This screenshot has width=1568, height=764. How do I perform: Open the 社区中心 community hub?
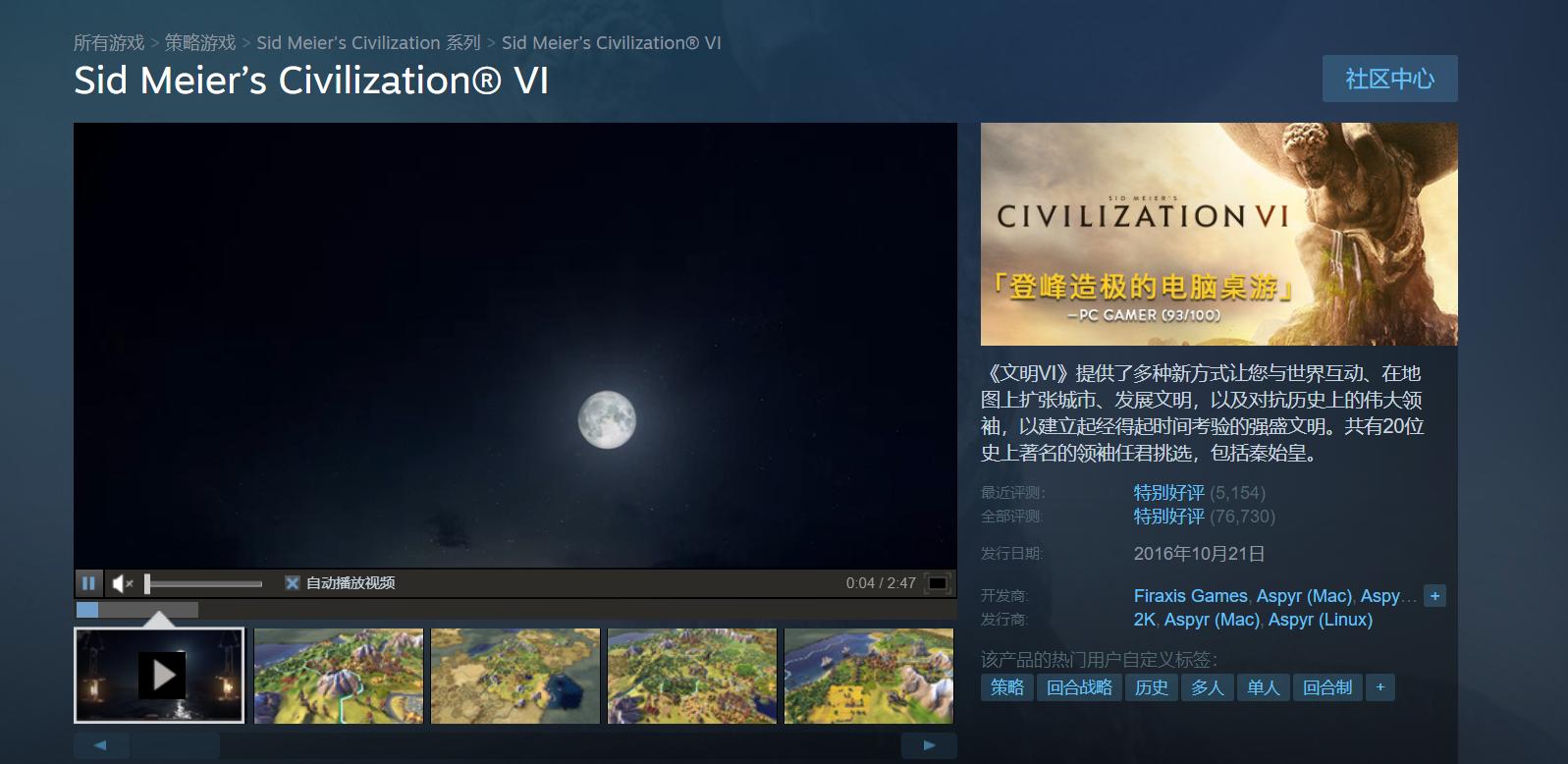[1389, 79]
